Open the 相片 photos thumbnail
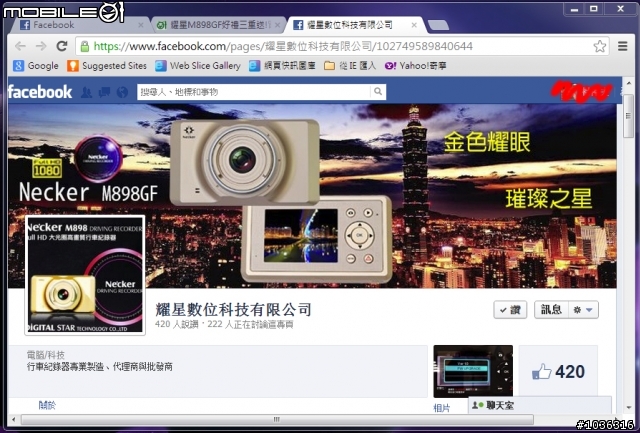 point(473,371)
